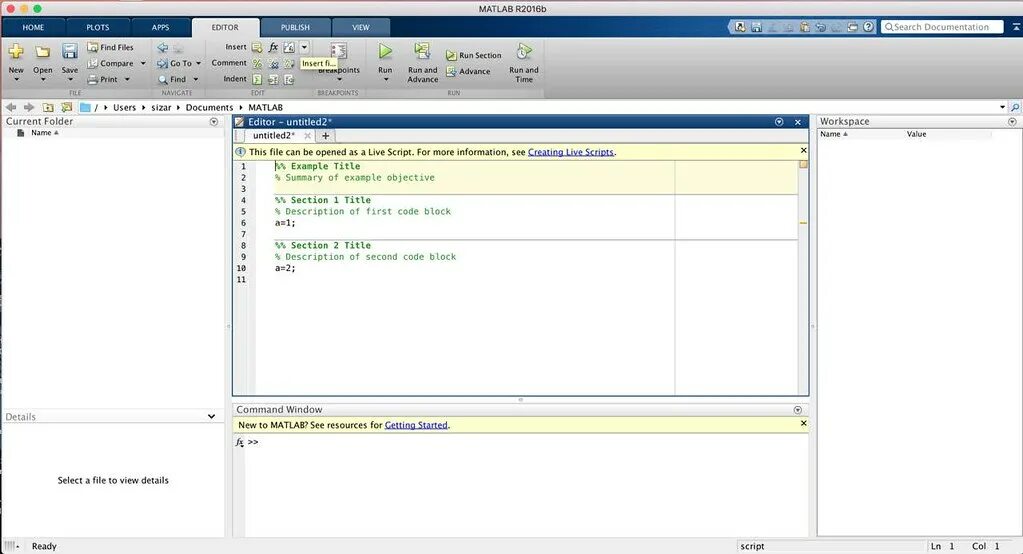Expand the Compare dropdown arrow
Screen dimensions: 1023x554
coord(143,63)
